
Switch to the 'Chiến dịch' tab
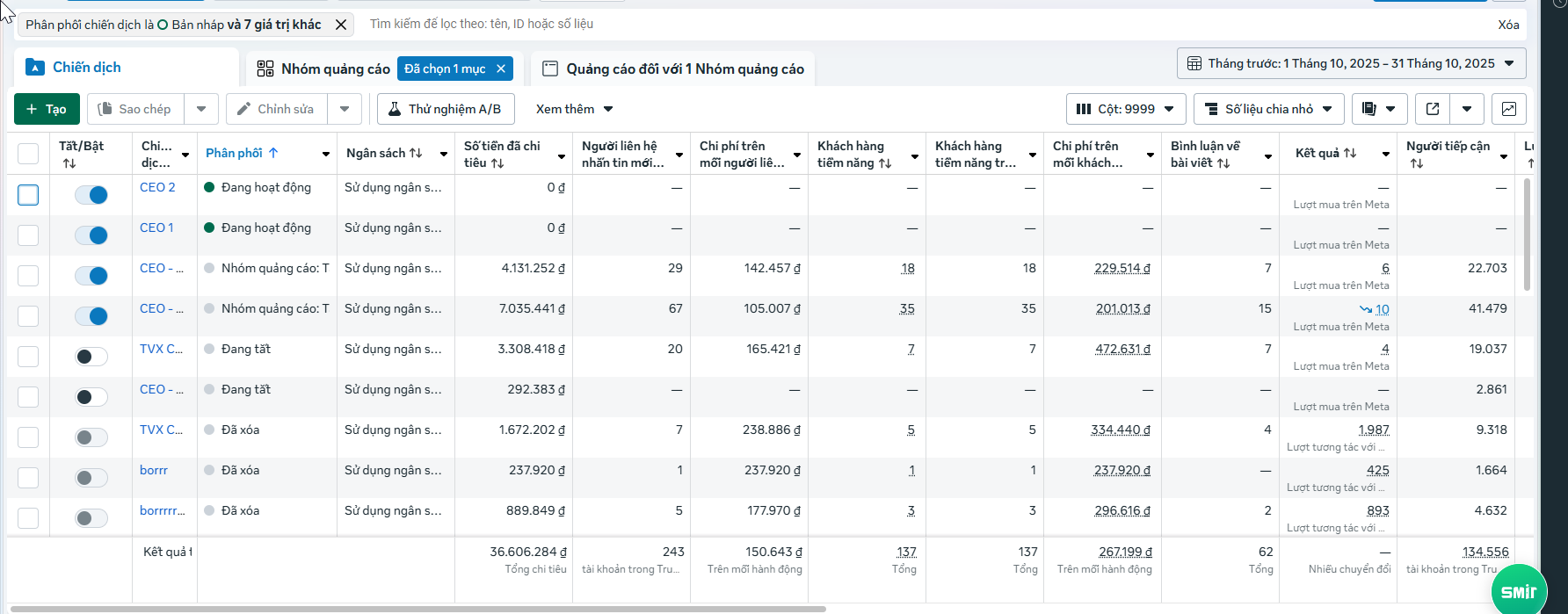pos(86,68)
